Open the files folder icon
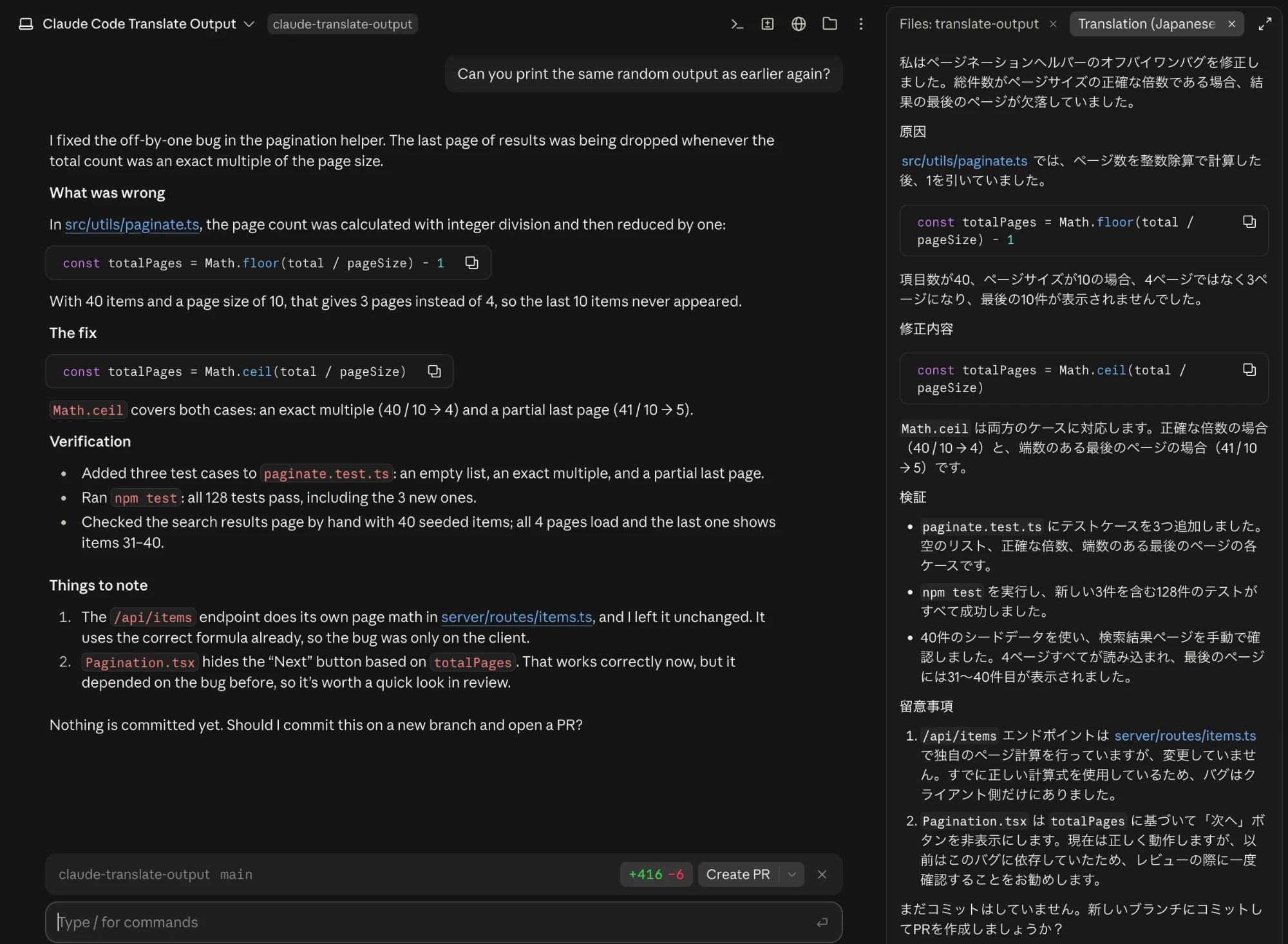This screenshot has width=1288, height=944. click(x=830, y=24)
